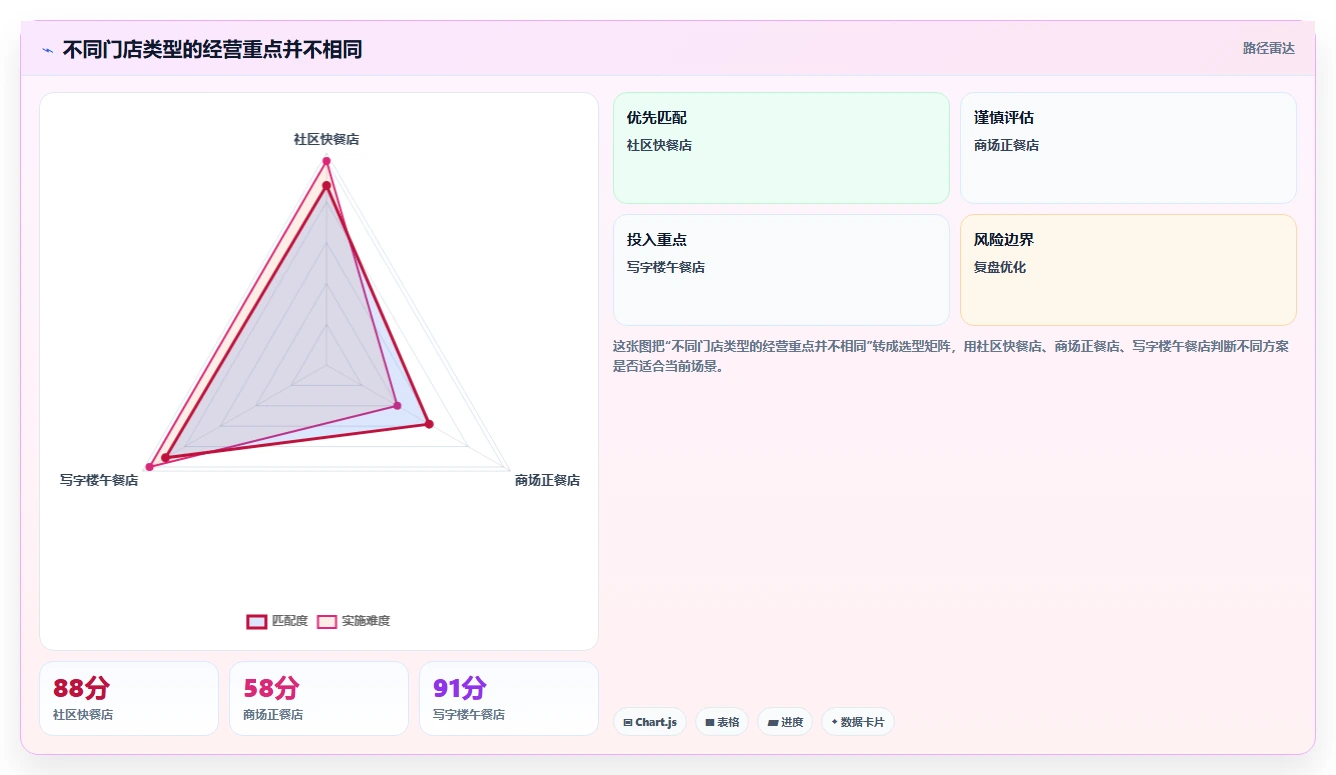This screenshot has width=1336, height=775.
Task: Click 商场正餐店 text in 谨慎评估 card
Action: click(1006, 145)
